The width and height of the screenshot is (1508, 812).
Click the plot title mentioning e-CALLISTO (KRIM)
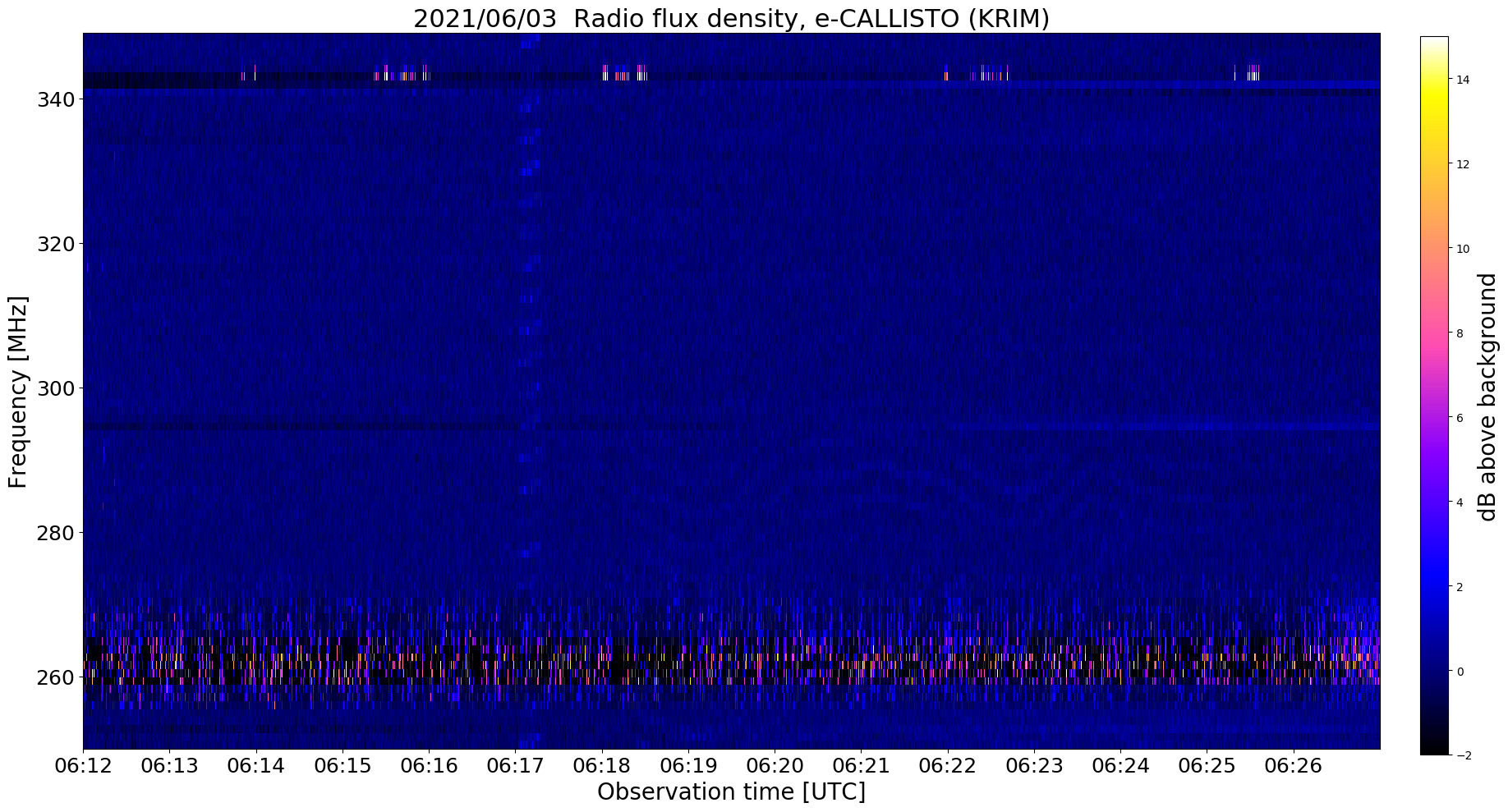(x=731, y=18)
